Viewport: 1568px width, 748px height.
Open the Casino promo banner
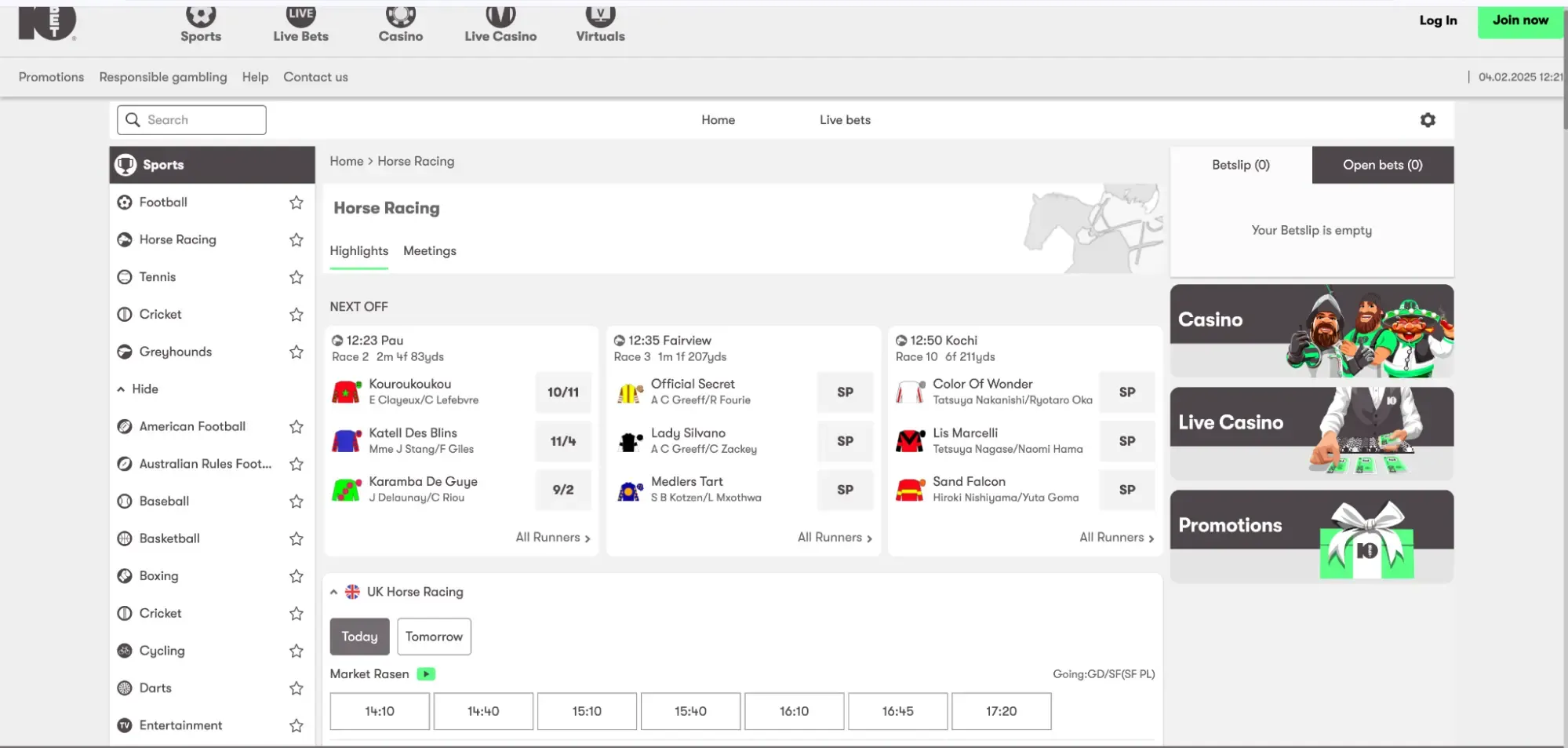click(1312, 330)
